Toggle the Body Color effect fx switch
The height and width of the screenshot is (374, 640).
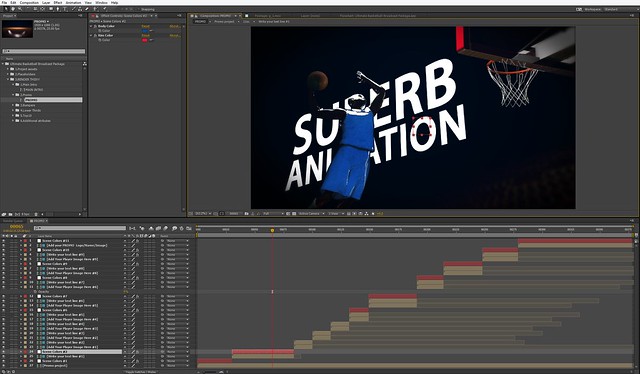[95, 26]
